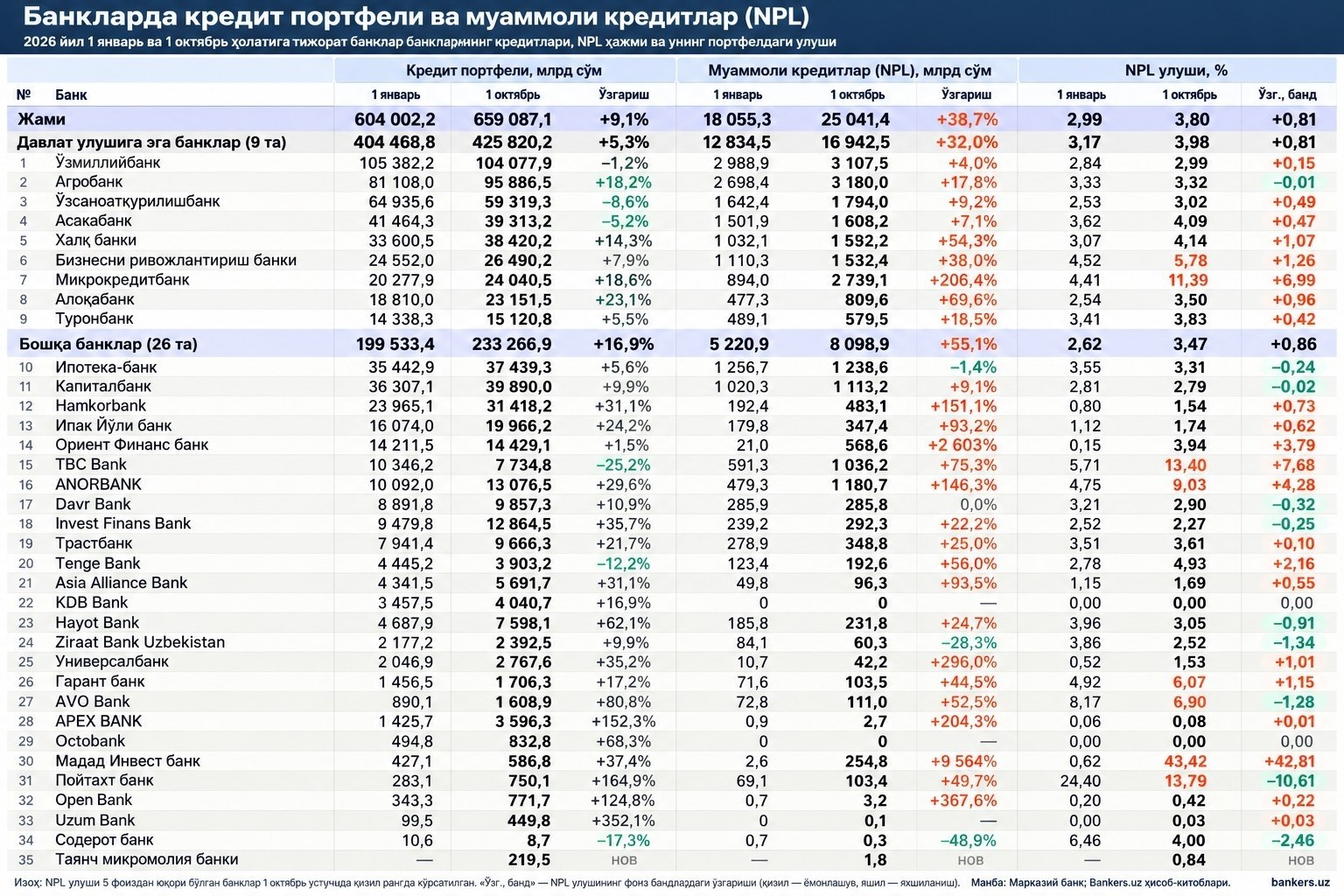Viewport: 1344px width, 896px height.
Task: Select the Таянч микромолия банки row
Action: 672,860
